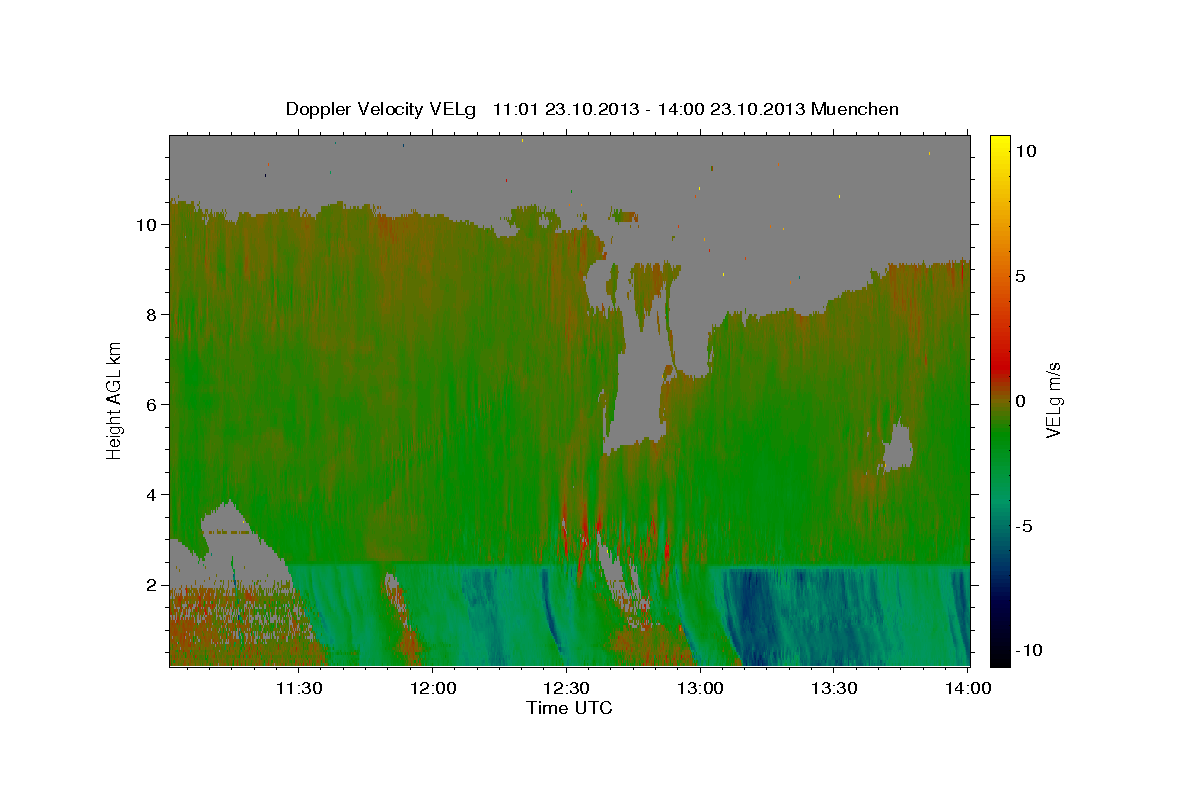
Task: Click the 'VELg m/s' colorbar title
Action: point(1054,400)
